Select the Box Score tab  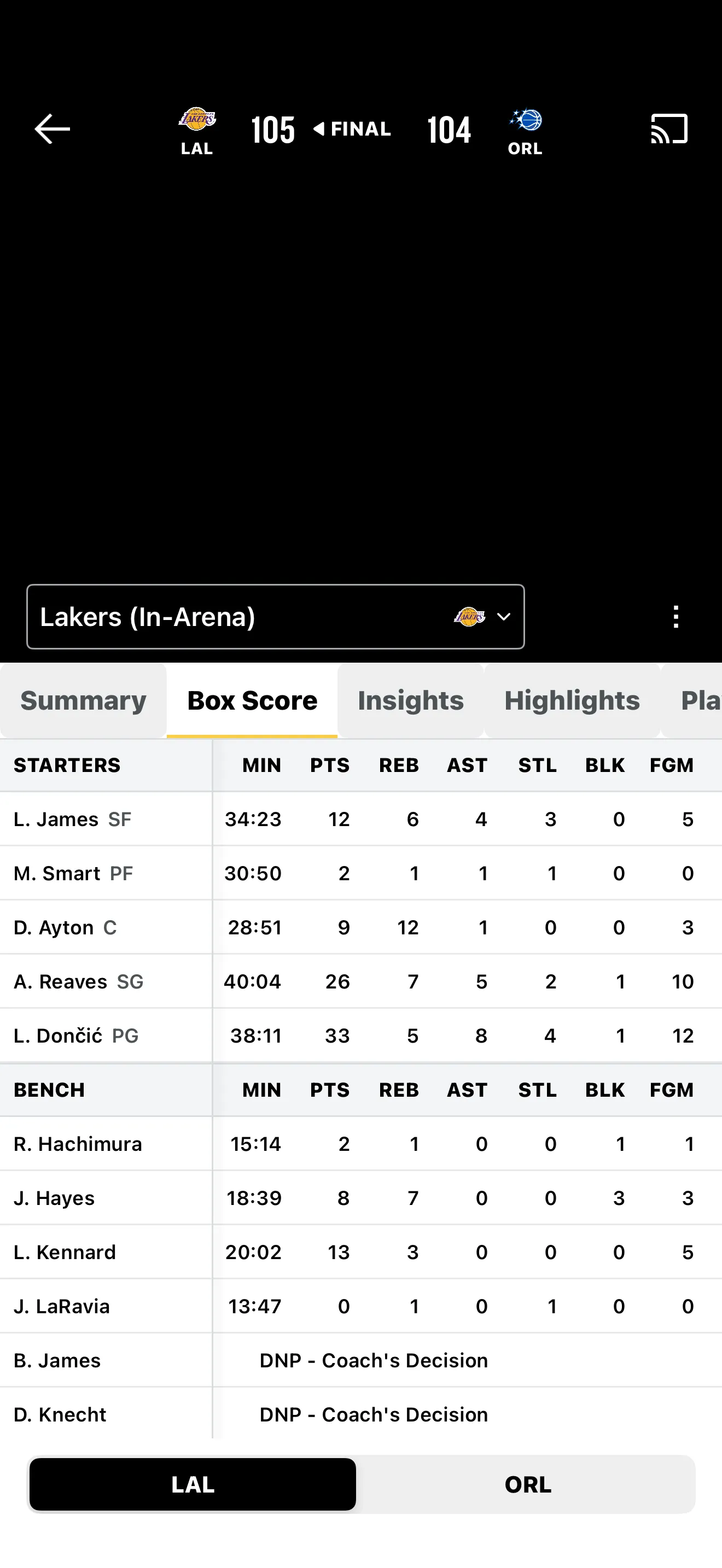(x=252, y=700)
